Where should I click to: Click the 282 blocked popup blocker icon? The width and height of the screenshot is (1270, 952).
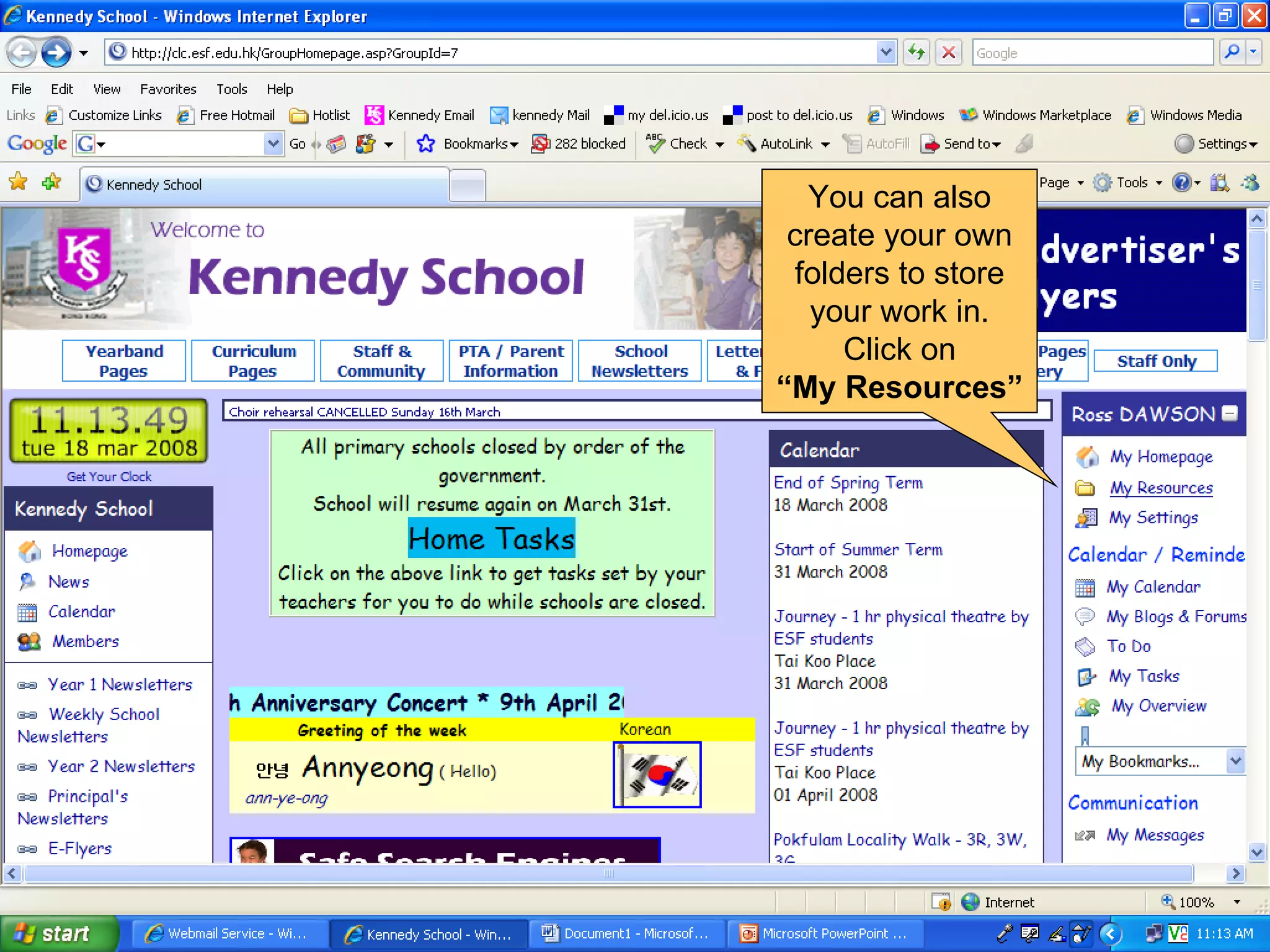540,144
